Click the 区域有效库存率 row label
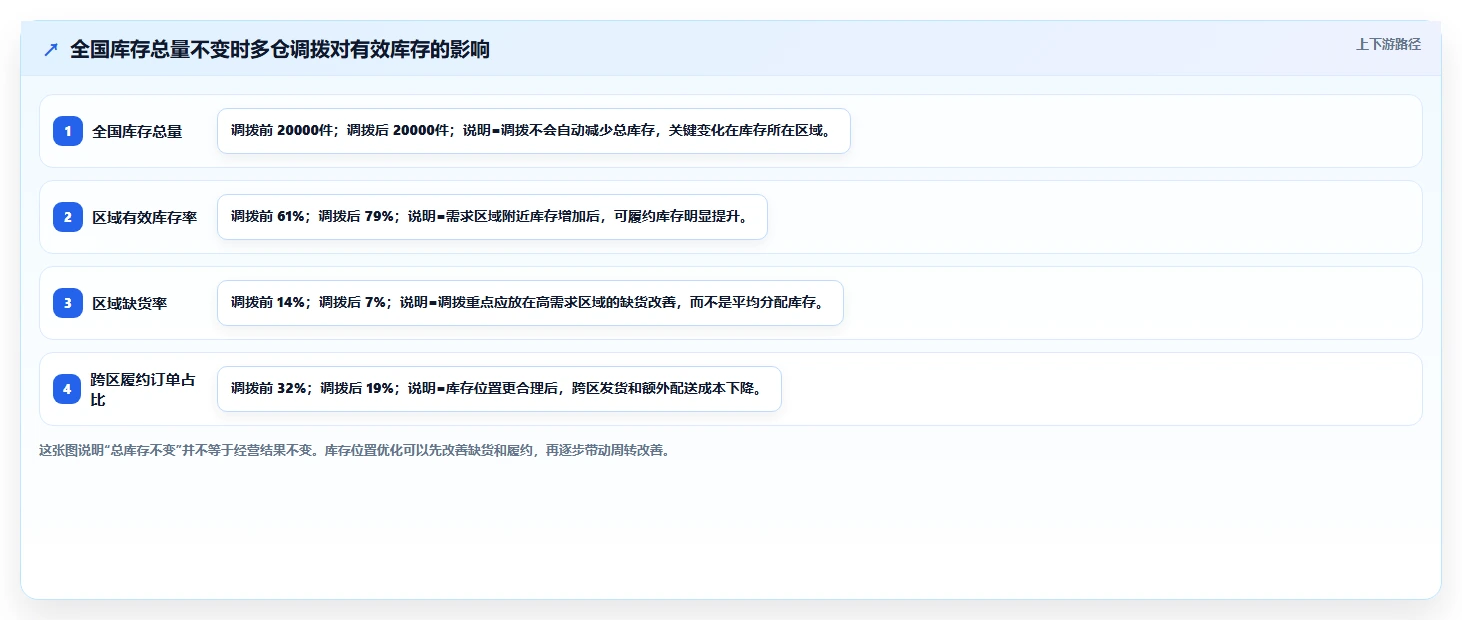The image size is (1462, 620). pyautogui.click(x=145, y=217)
